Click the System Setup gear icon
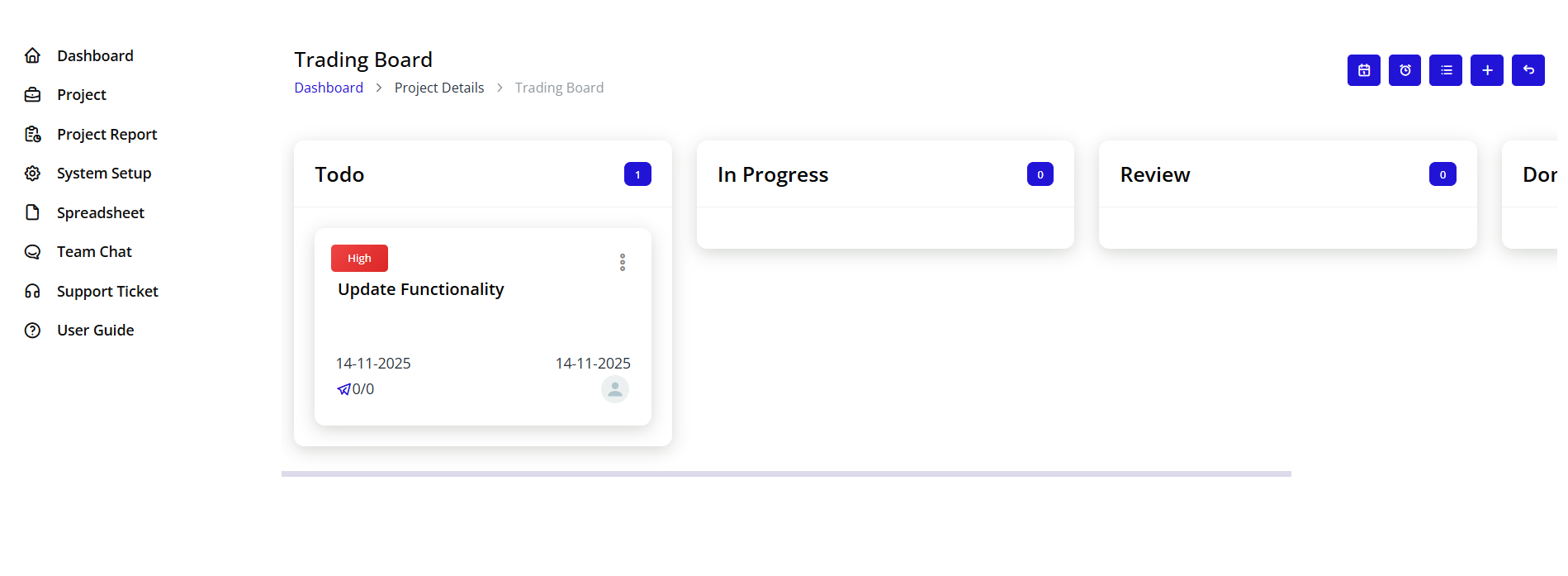This screenshot has height=576, width=1568. tap(32, 173)
